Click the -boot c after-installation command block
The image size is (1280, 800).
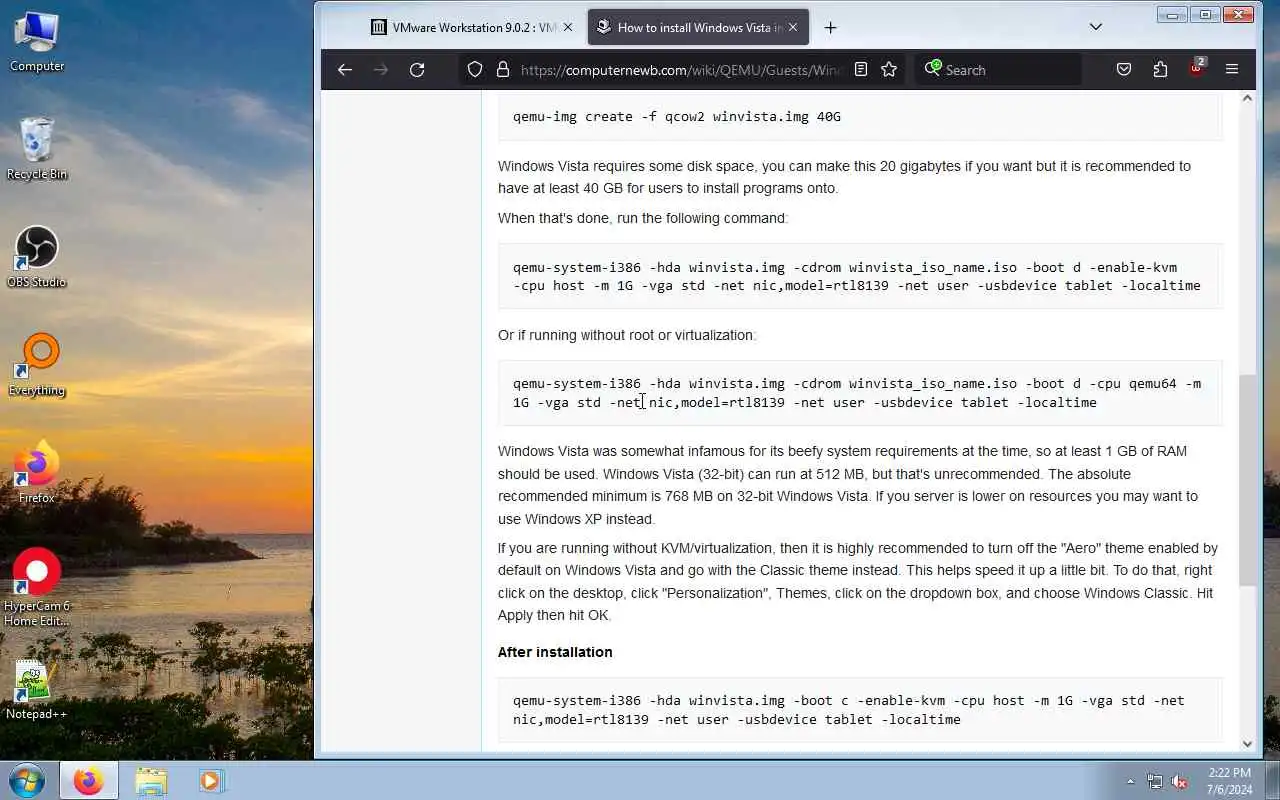pos(860,710)
